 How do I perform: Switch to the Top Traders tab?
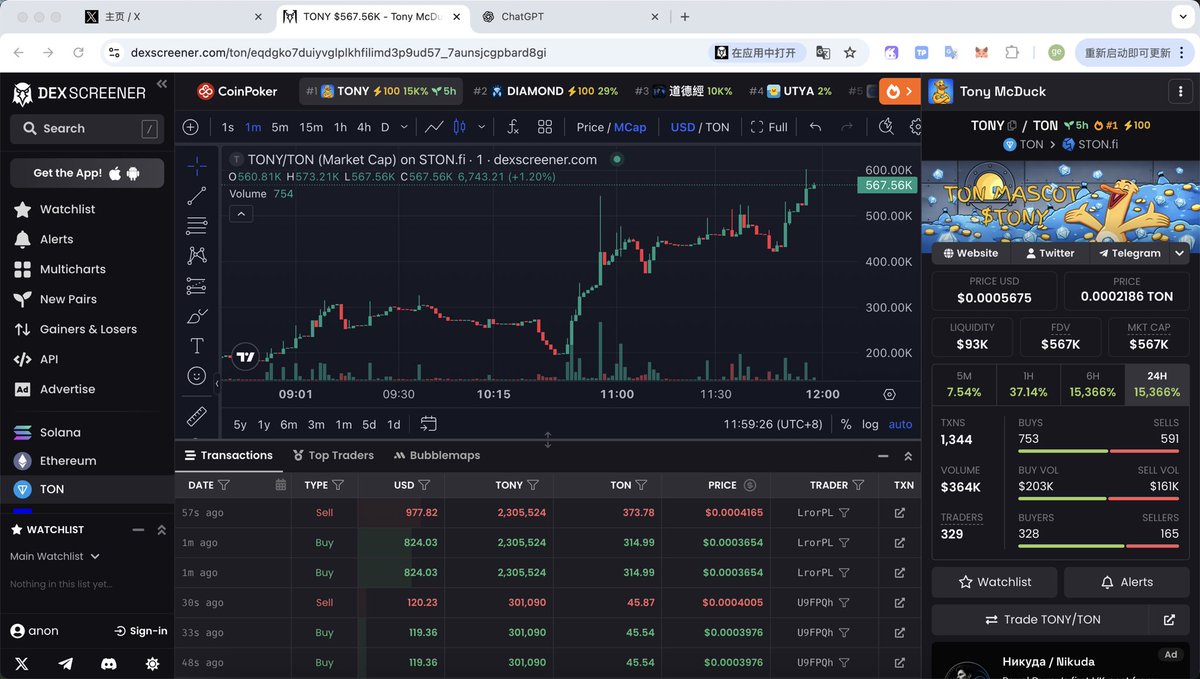[333, 455]
